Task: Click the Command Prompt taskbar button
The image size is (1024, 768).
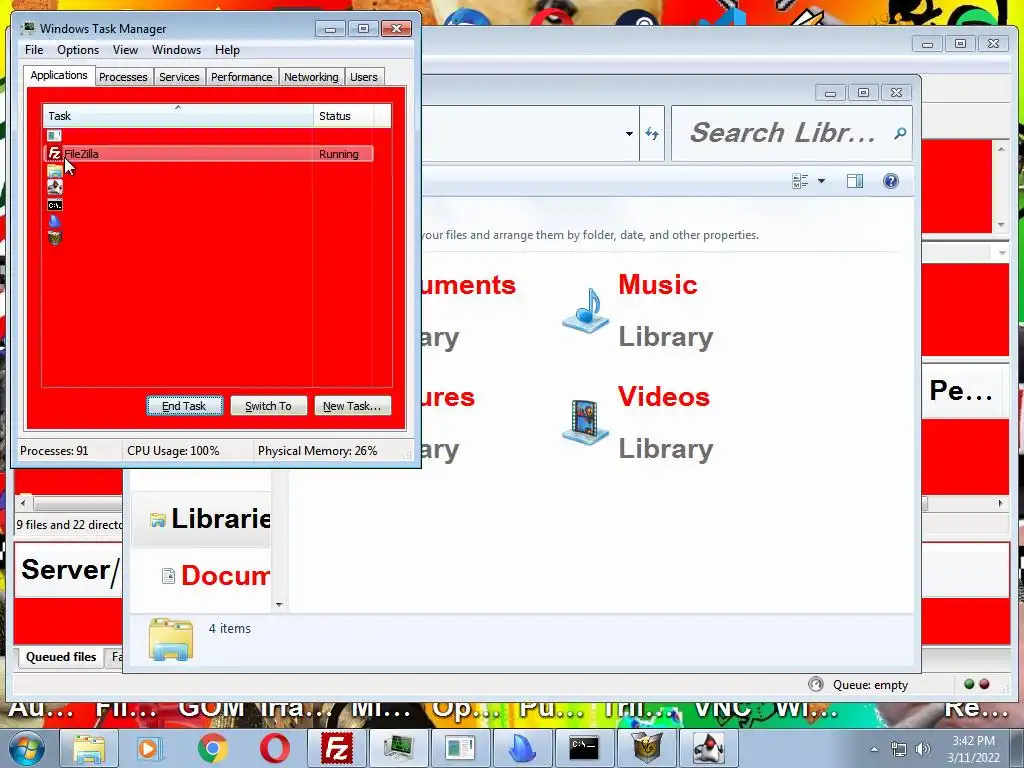Action: pyautogui.click(x=584, y=748)
